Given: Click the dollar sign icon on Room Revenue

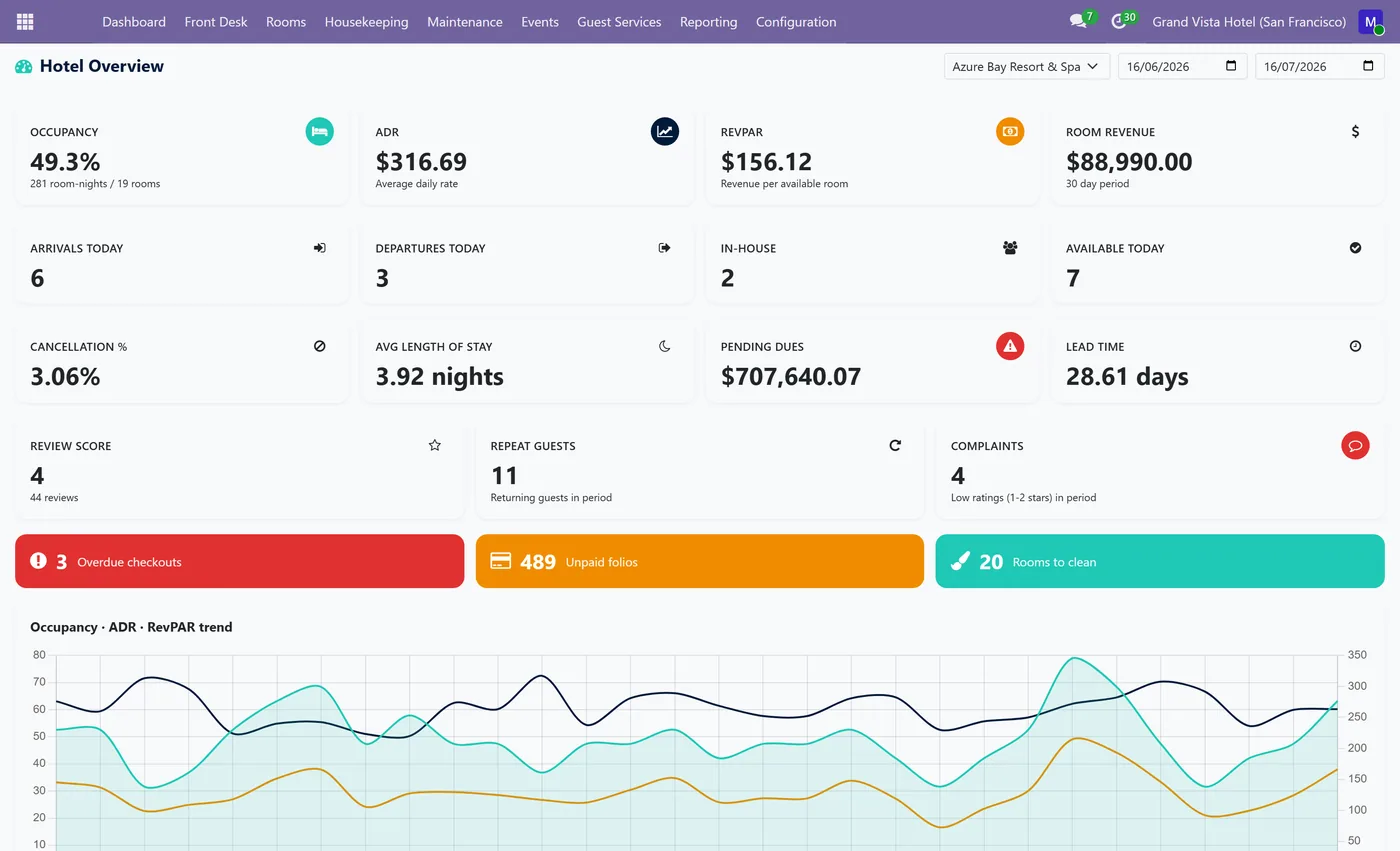Looking at the screenshot, I should click(x=1355, y=131).
